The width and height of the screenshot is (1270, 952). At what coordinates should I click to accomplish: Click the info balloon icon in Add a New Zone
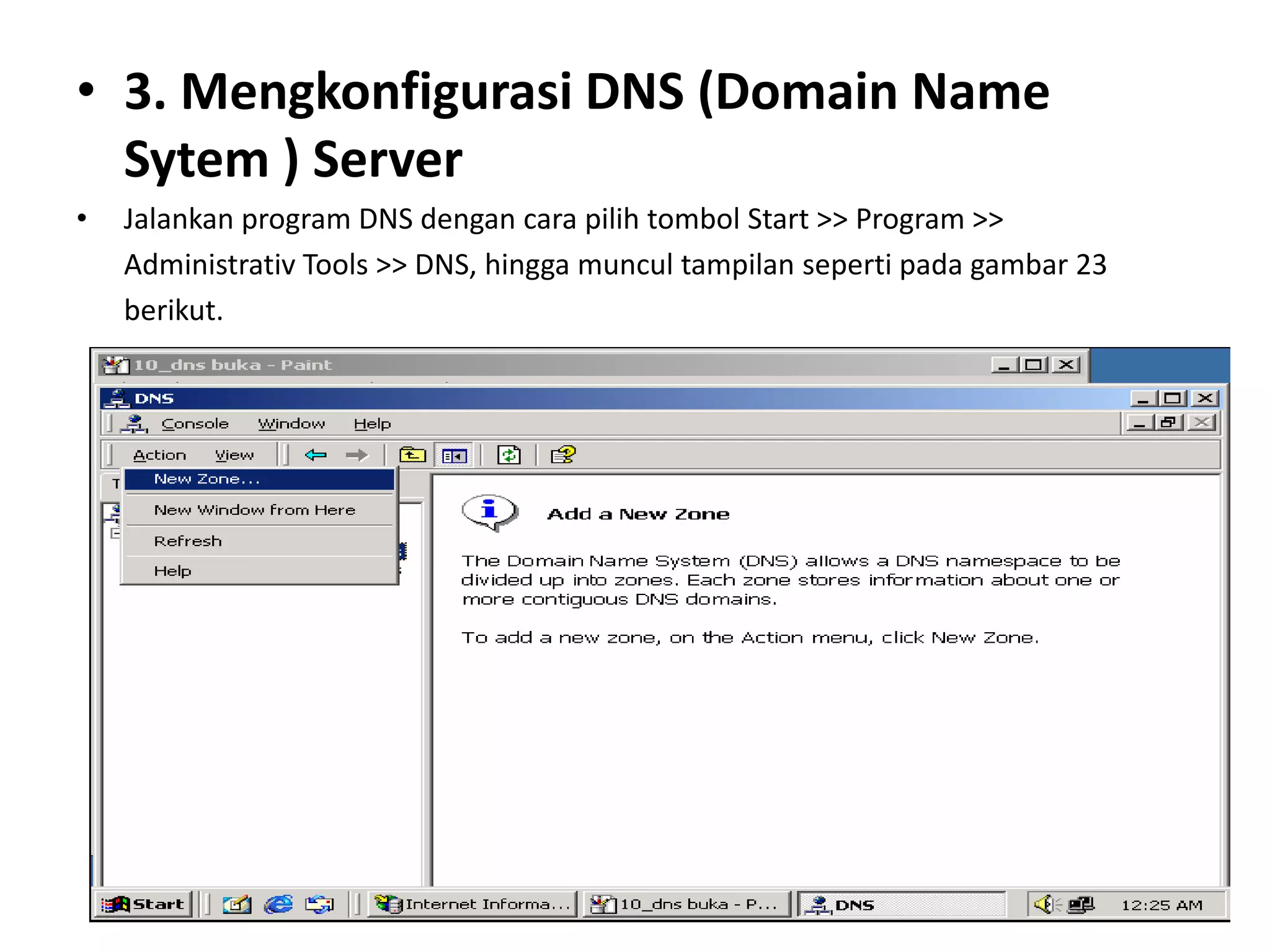coord(489,513)
